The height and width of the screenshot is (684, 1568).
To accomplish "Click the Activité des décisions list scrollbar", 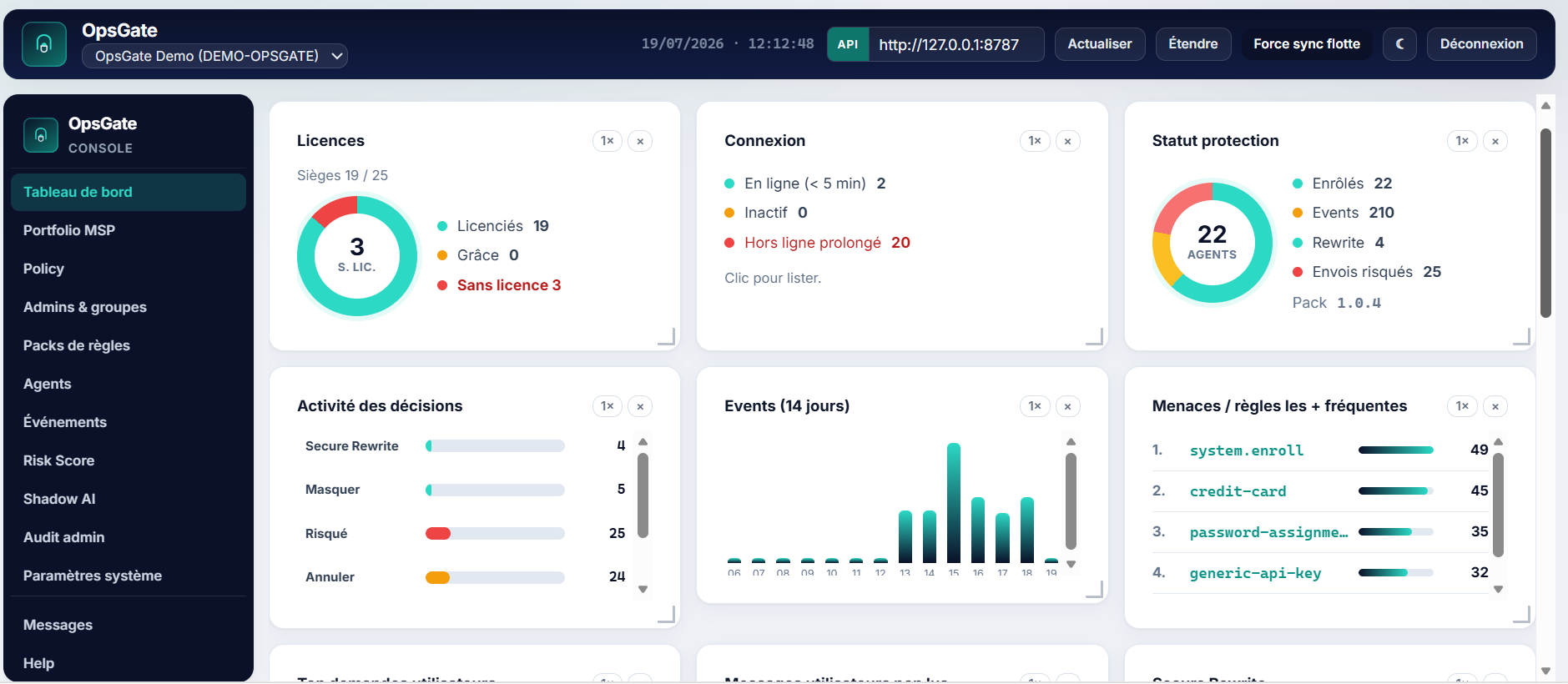I will pyautogui.click(x=643, y=495).
